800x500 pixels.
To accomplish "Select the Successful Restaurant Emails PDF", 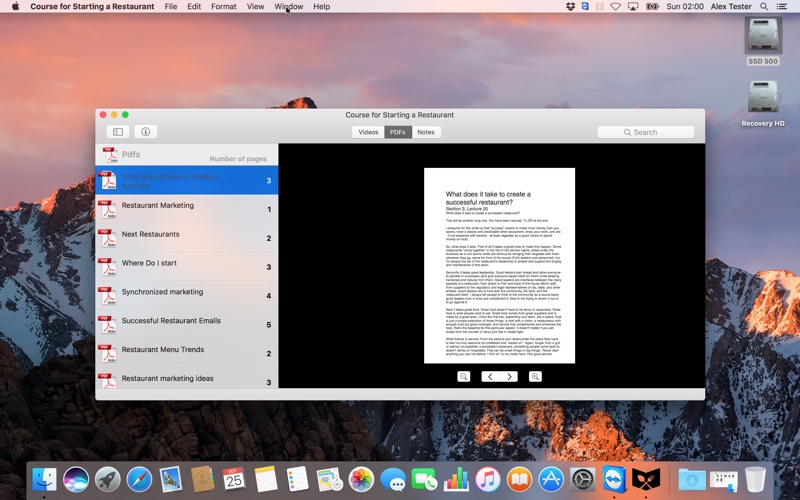I will pos(187,324).
